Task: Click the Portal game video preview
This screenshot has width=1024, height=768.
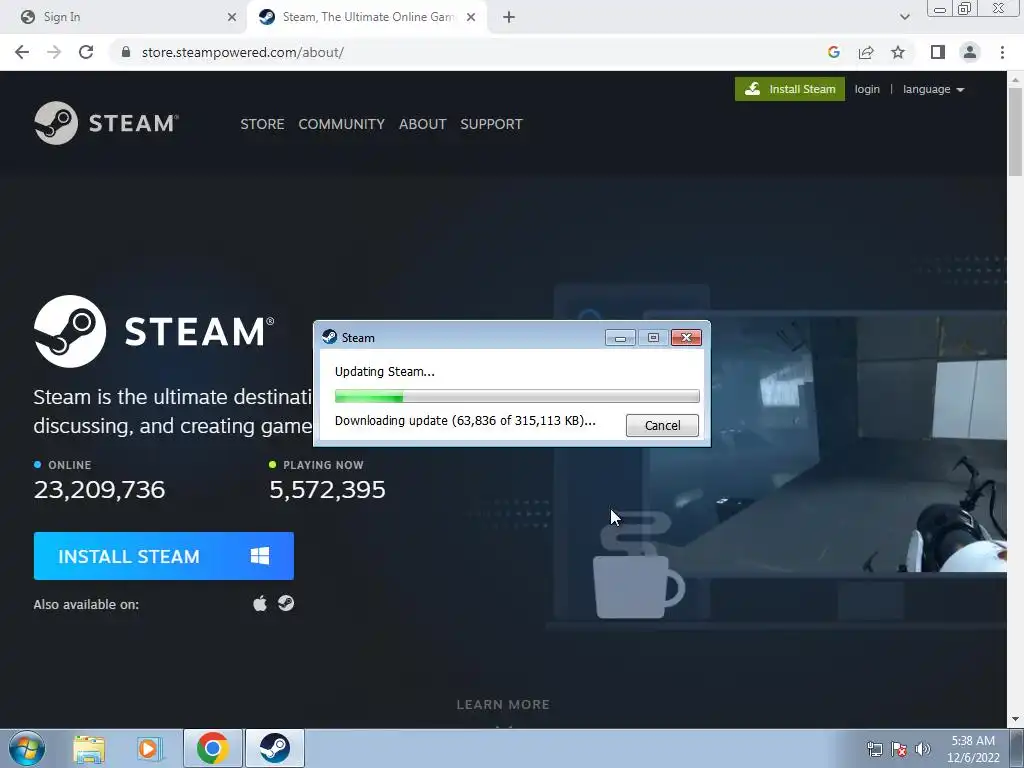Action: click(x=825, y=443)
